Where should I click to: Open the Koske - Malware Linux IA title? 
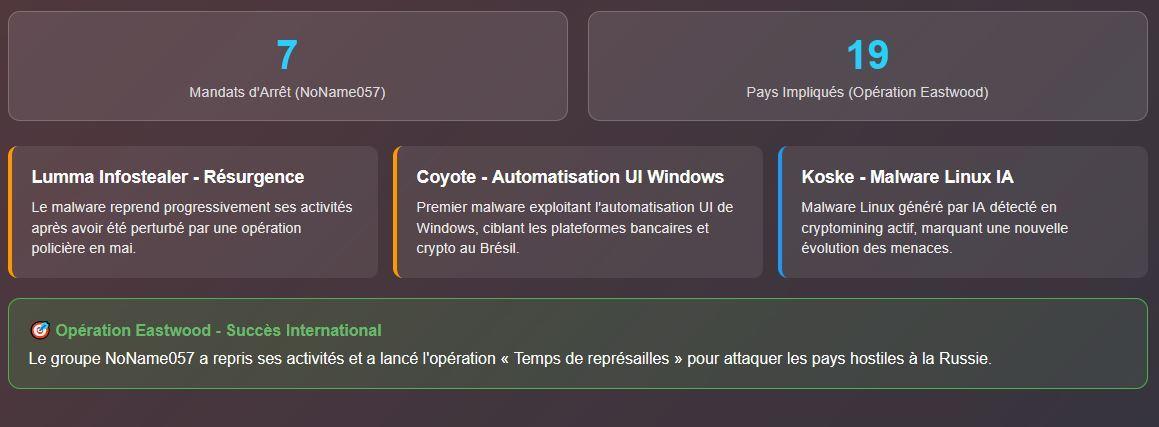pos(907,177)
